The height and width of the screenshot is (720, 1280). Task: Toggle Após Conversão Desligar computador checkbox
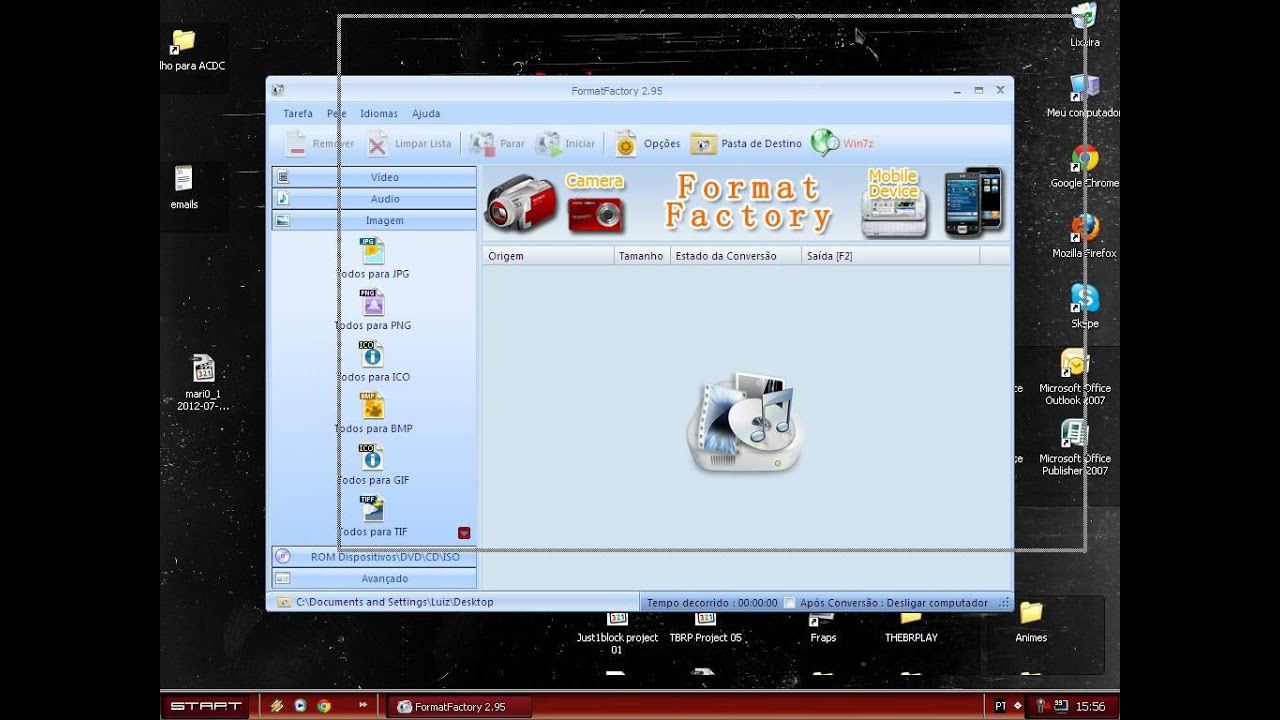tap(790, 603)
